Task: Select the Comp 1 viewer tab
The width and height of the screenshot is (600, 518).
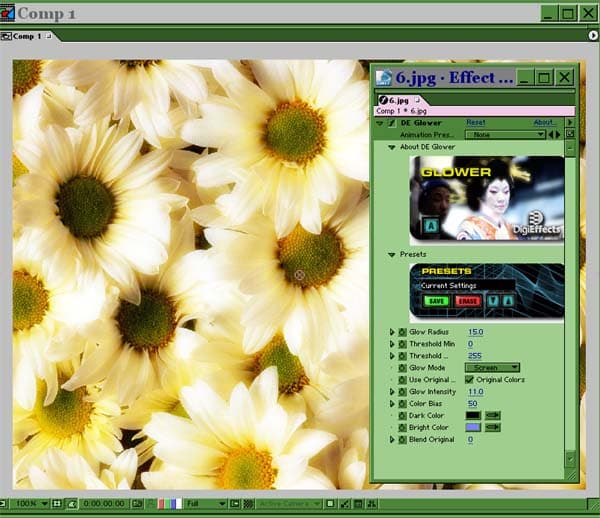Action: tap(27, 36)
